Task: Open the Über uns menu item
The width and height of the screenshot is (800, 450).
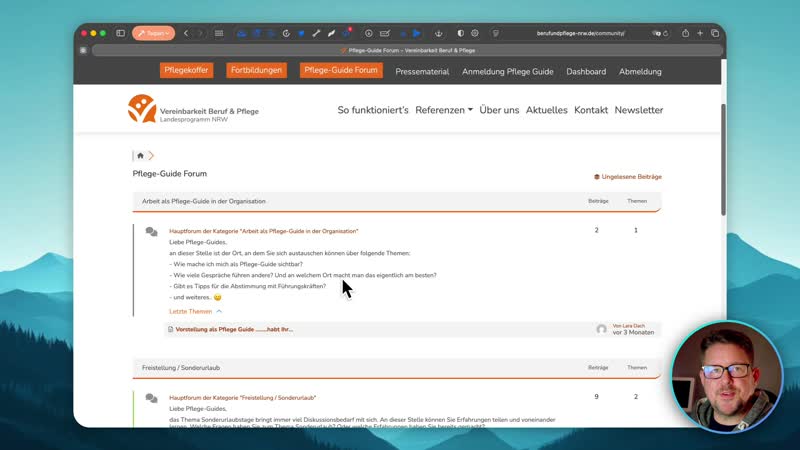Action: pyautogui.click(x=499, y=110)
